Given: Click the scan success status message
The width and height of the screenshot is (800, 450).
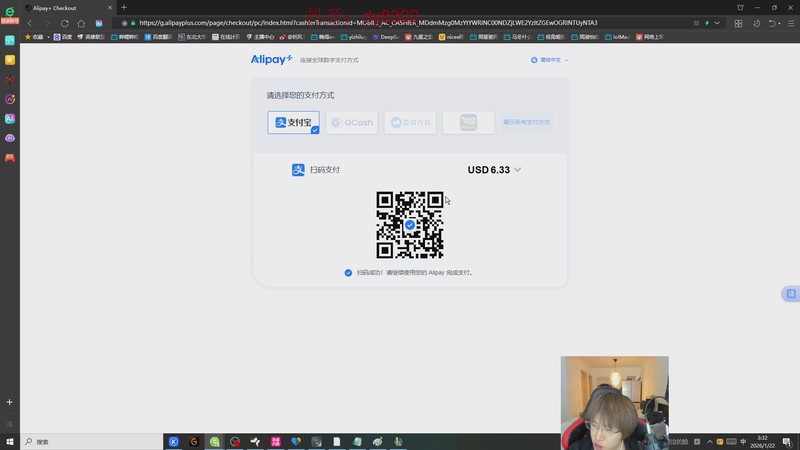Looking at the screenshot, I should pyautogui.click(x=409, y=273).
